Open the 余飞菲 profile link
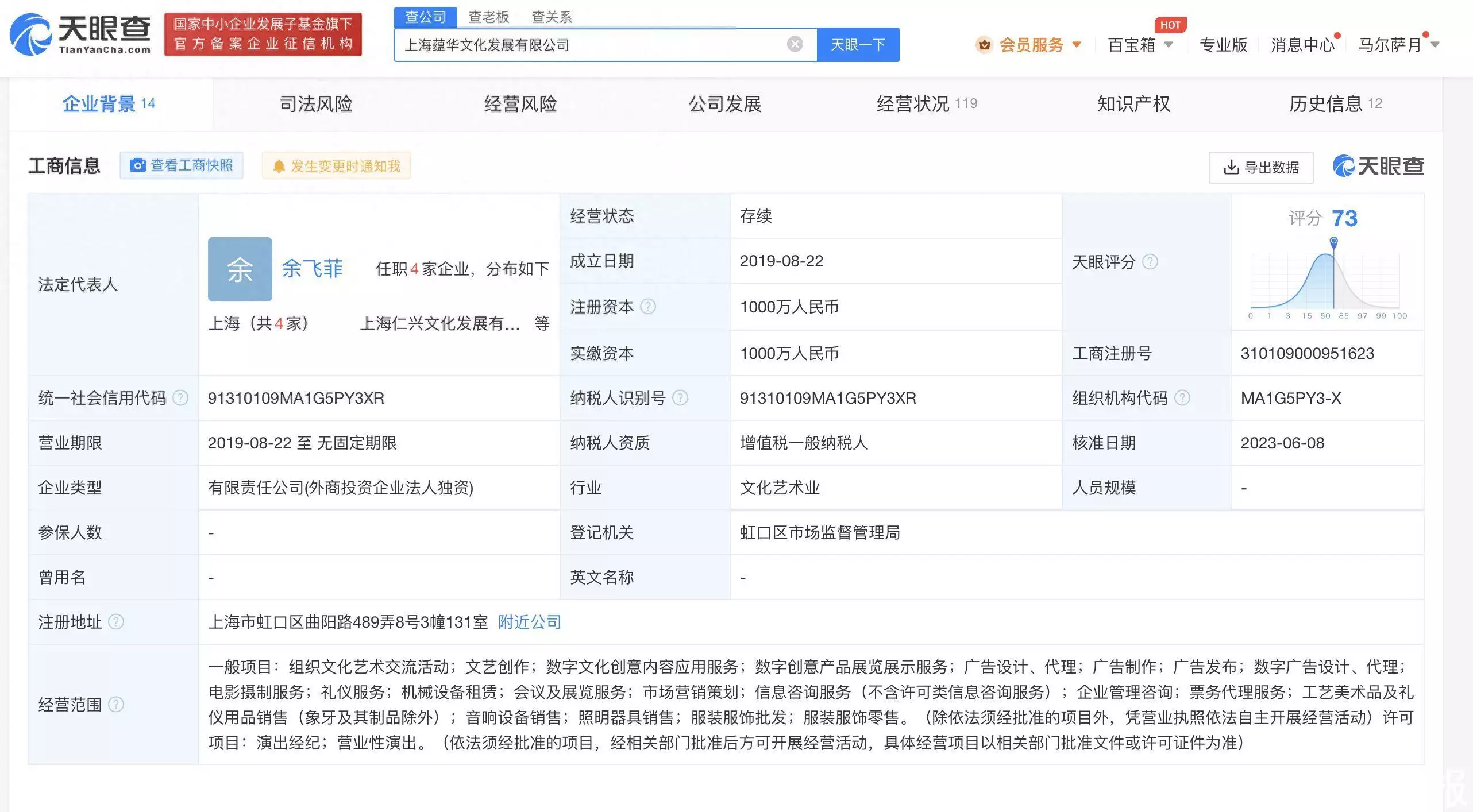Viewport: 1473px width, 812px height. click(312, 268)
